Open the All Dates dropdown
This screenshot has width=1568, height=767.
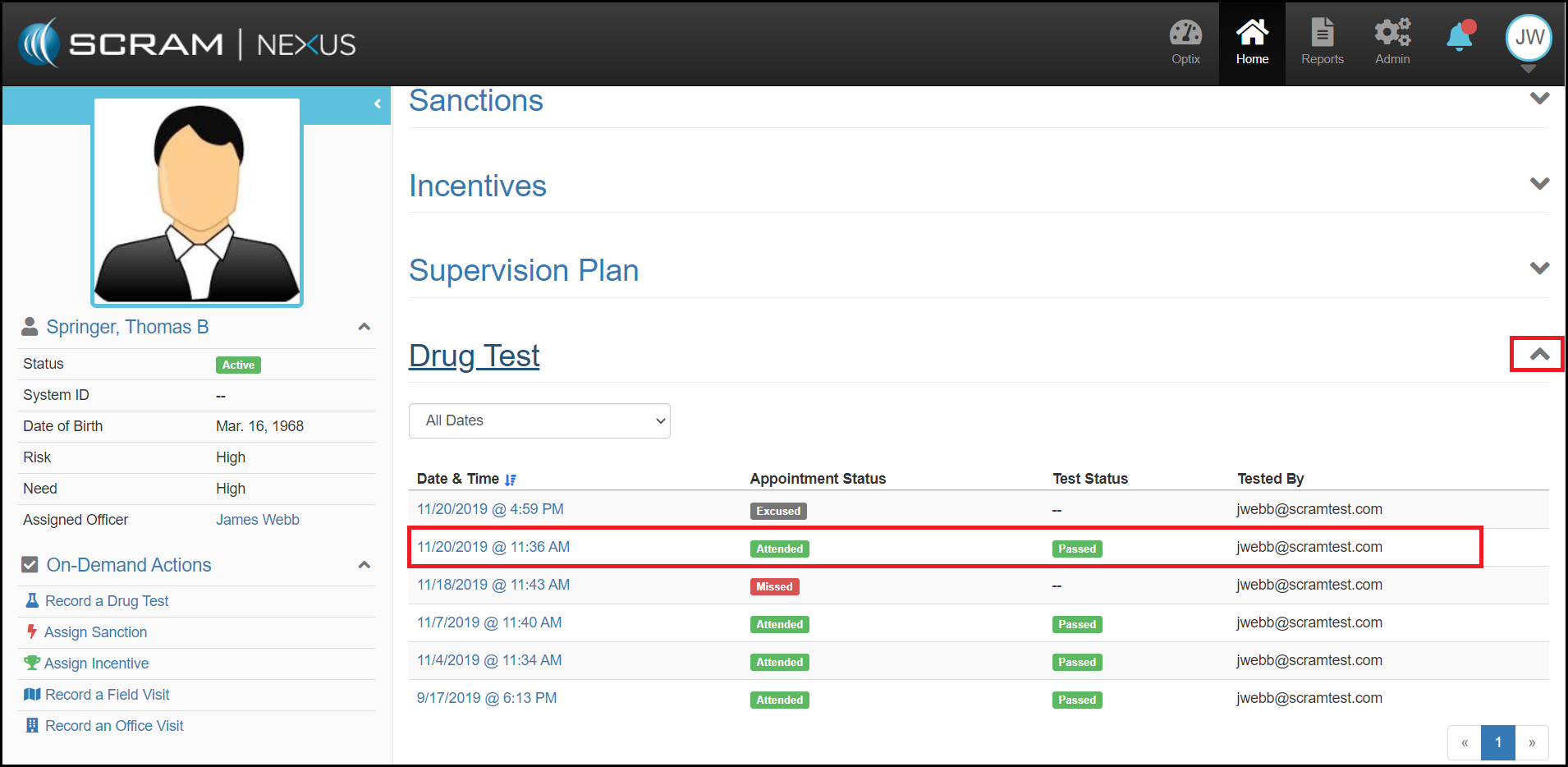coord(539,420)
